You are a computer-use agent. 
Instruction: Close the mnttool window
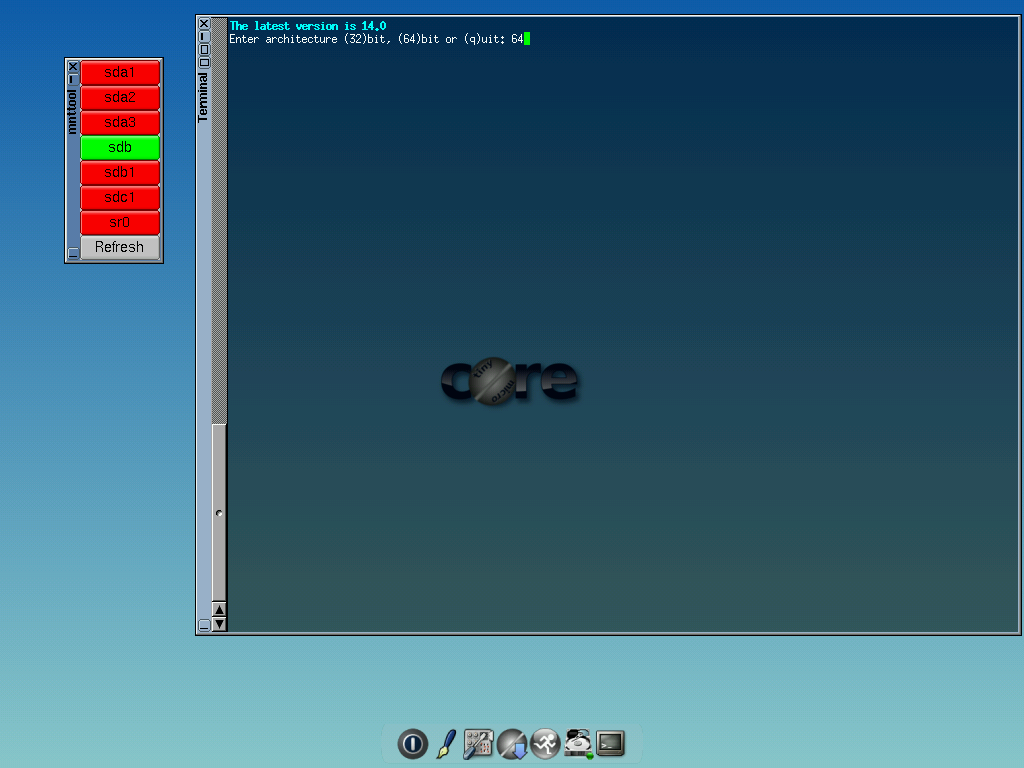(73, 66)
